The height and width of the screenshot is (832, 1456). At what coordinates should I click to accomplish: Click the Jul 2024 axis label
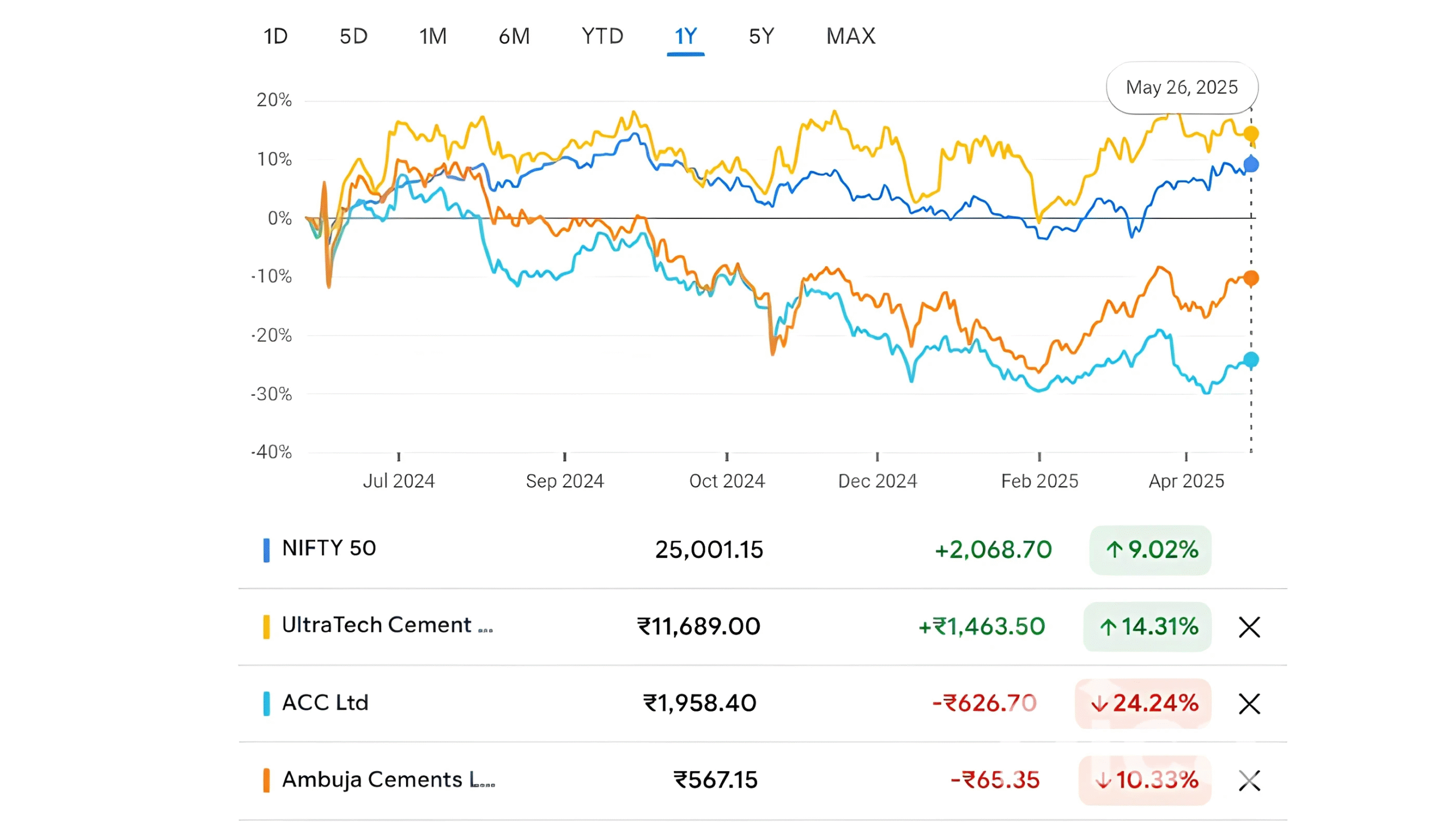coord(399,481)
